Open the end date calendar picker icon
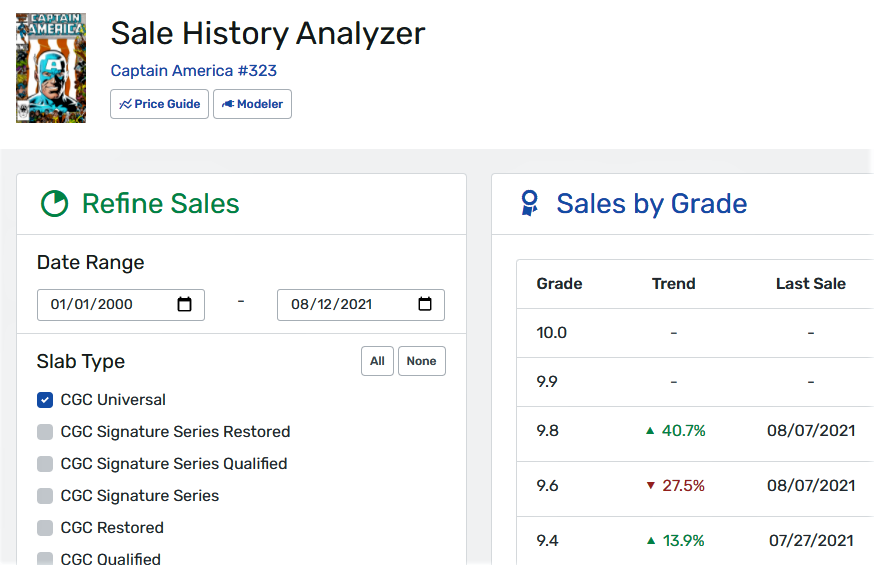 pyautogui.click(x=425, y=304)
